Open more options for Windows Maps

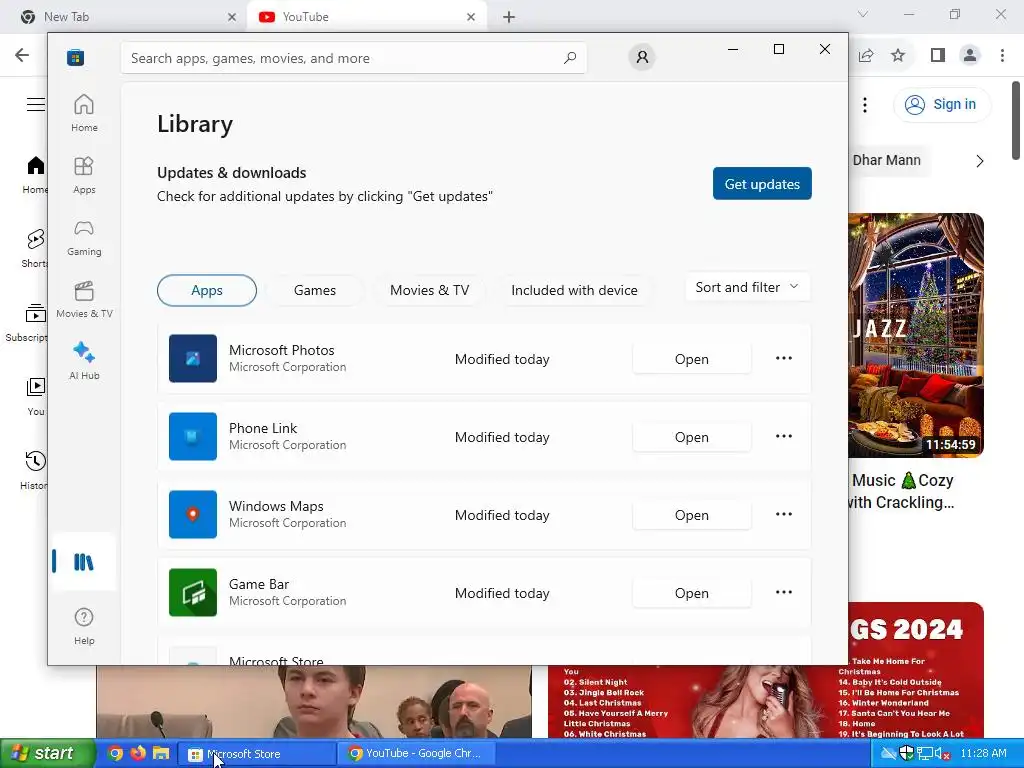pyautogui.click(x=784, y=515)
